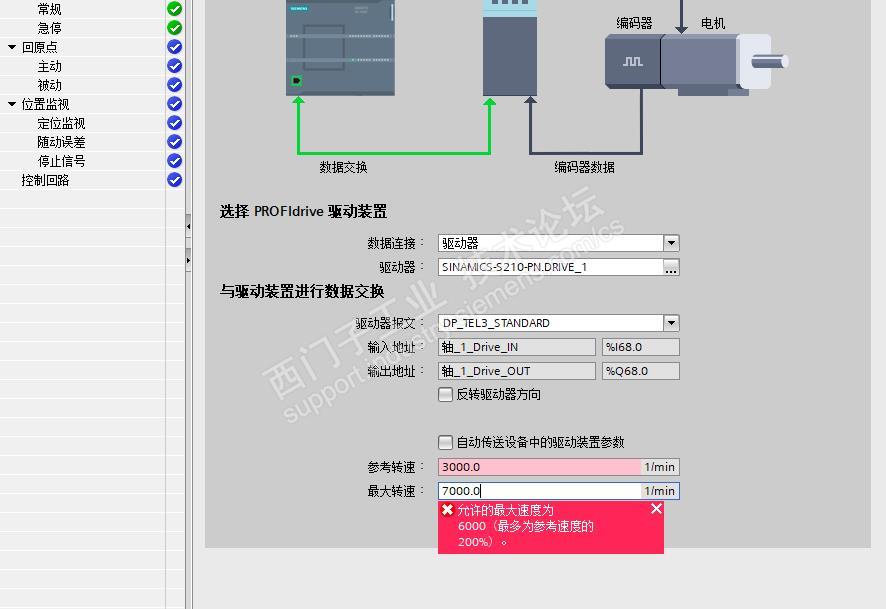Click blue check status icon for 位置监视
886x609 pixels.
click(x=175, y=103)
